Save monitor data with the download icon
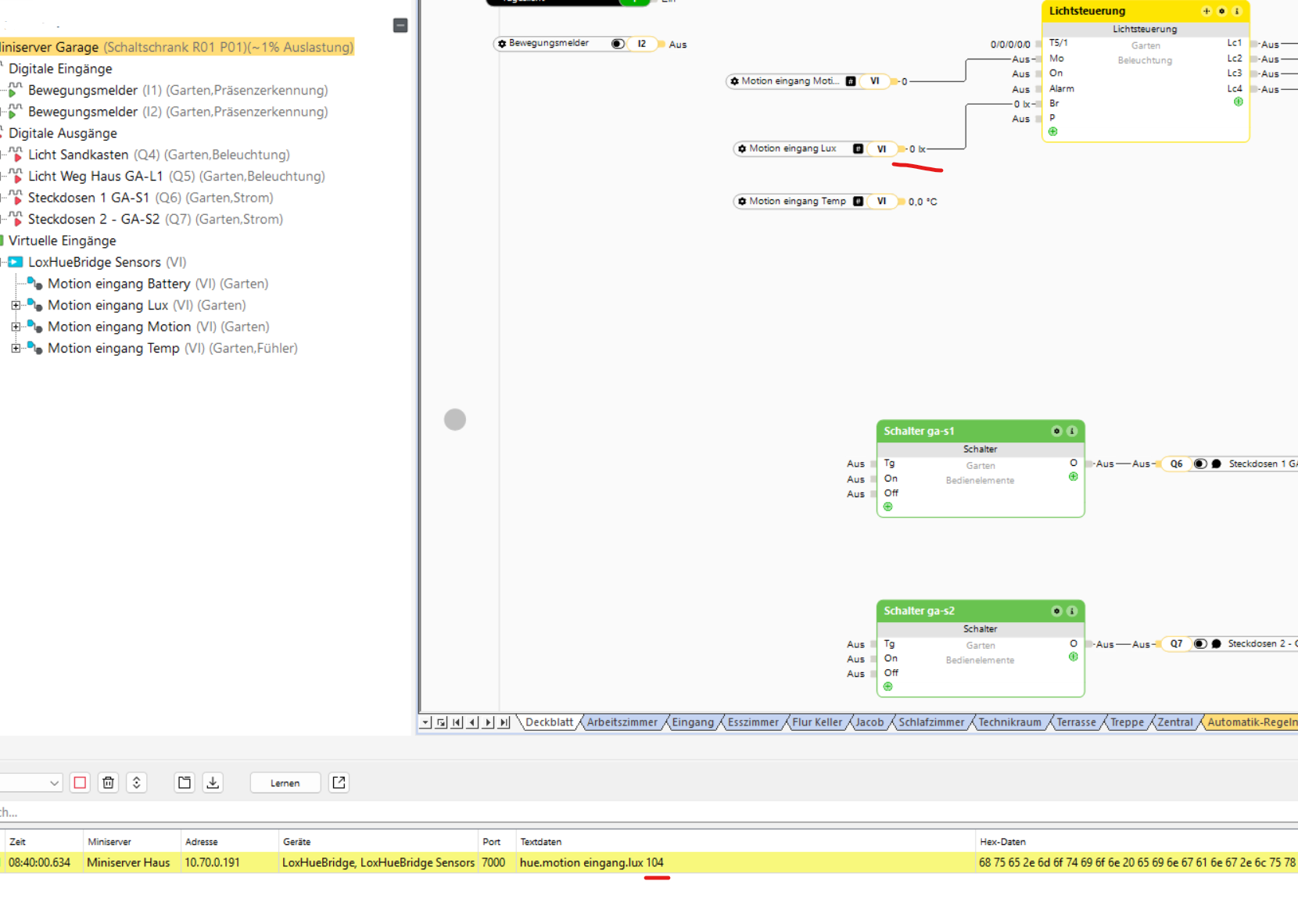The image size is (1298, 924). [x=213, y=783]
